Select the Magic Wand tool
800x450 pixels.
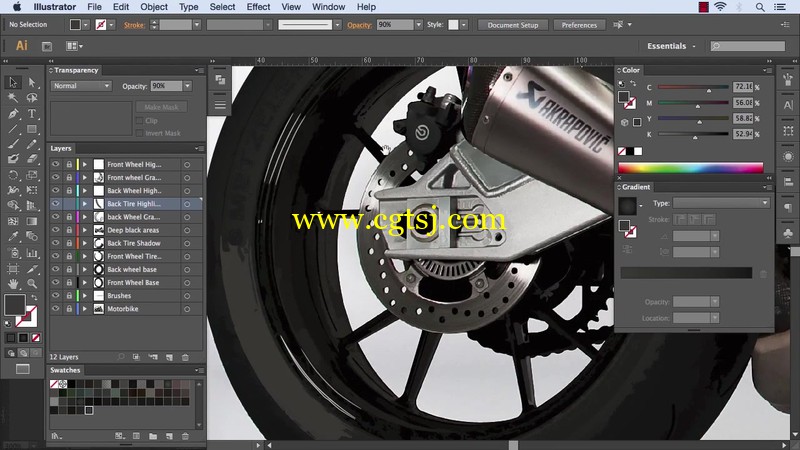pos(13,97)
